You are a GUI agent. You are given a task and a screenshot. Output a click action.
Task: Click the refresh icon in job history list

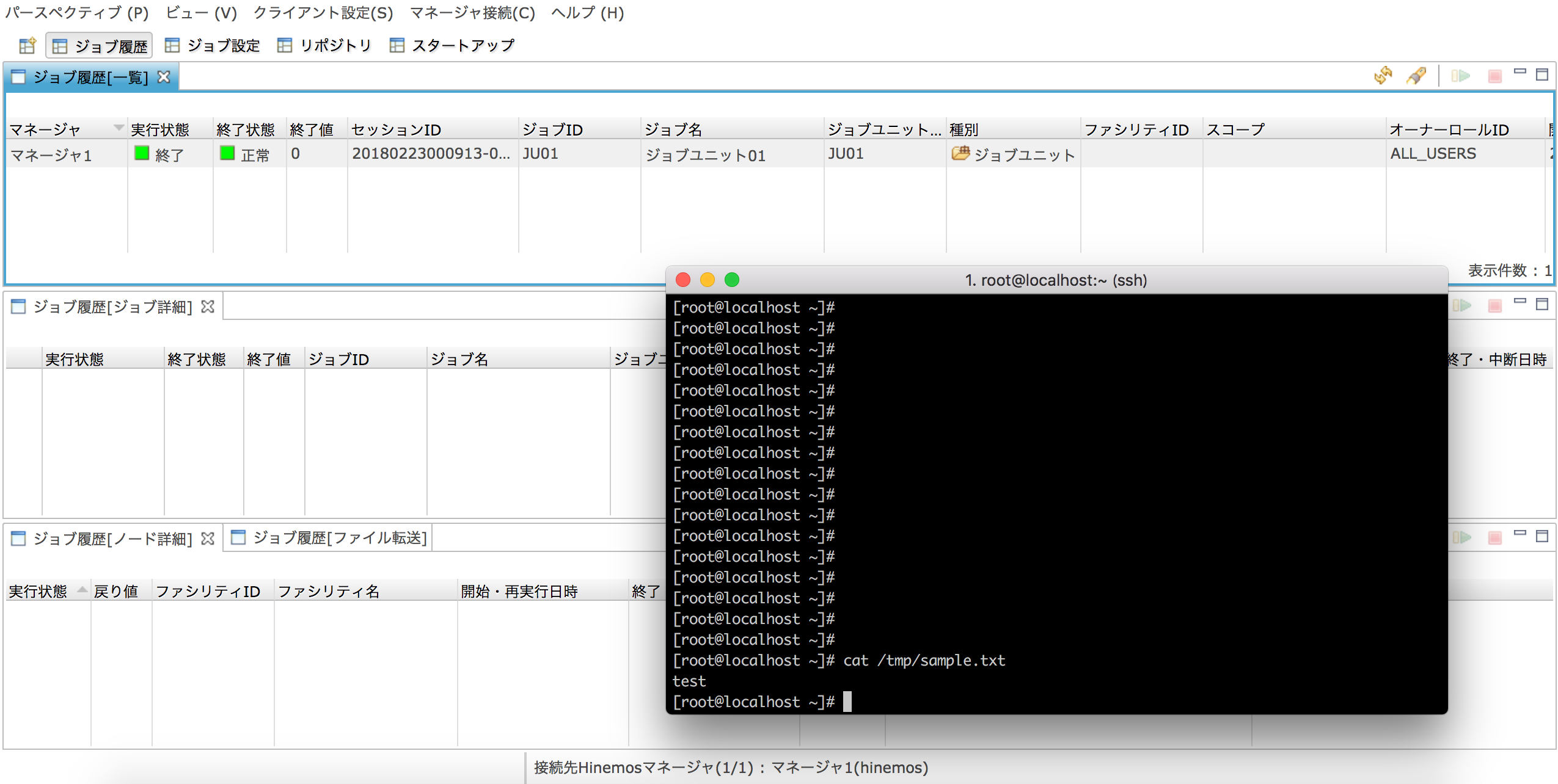1383,76
